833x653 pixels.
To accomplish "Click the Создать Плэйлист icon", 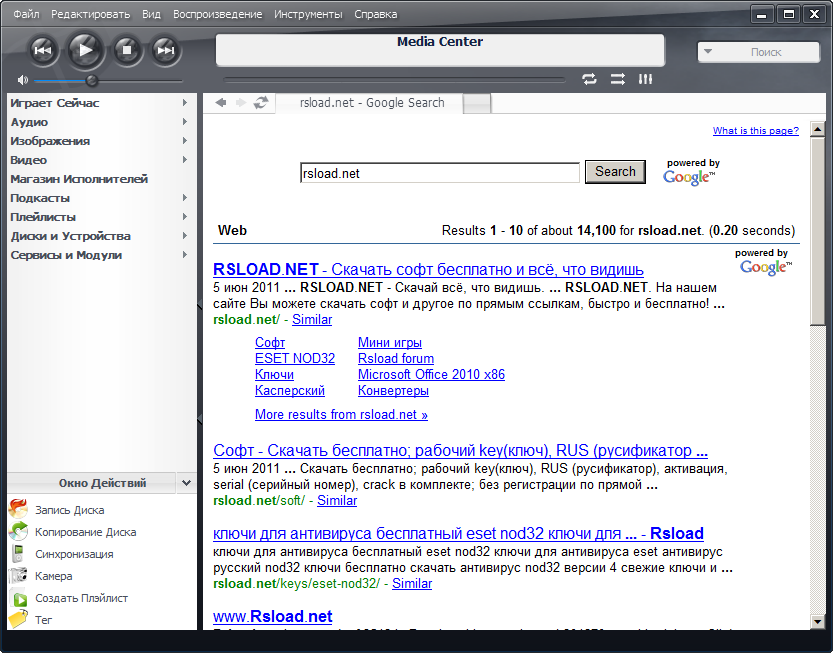I will click(x=20, y=598).
